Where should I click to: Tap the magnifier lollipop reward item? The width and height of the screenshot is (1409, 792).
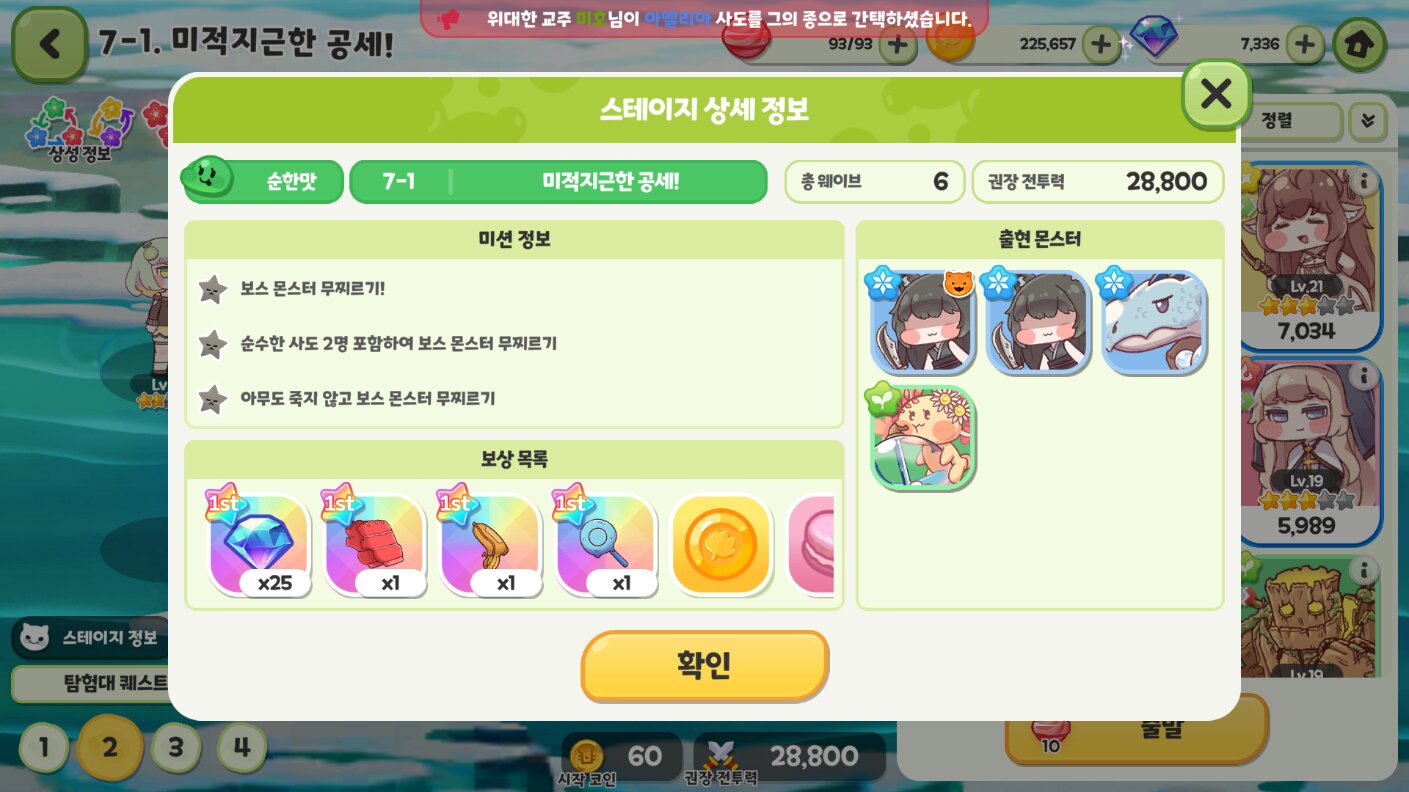(x=605, y=545)
